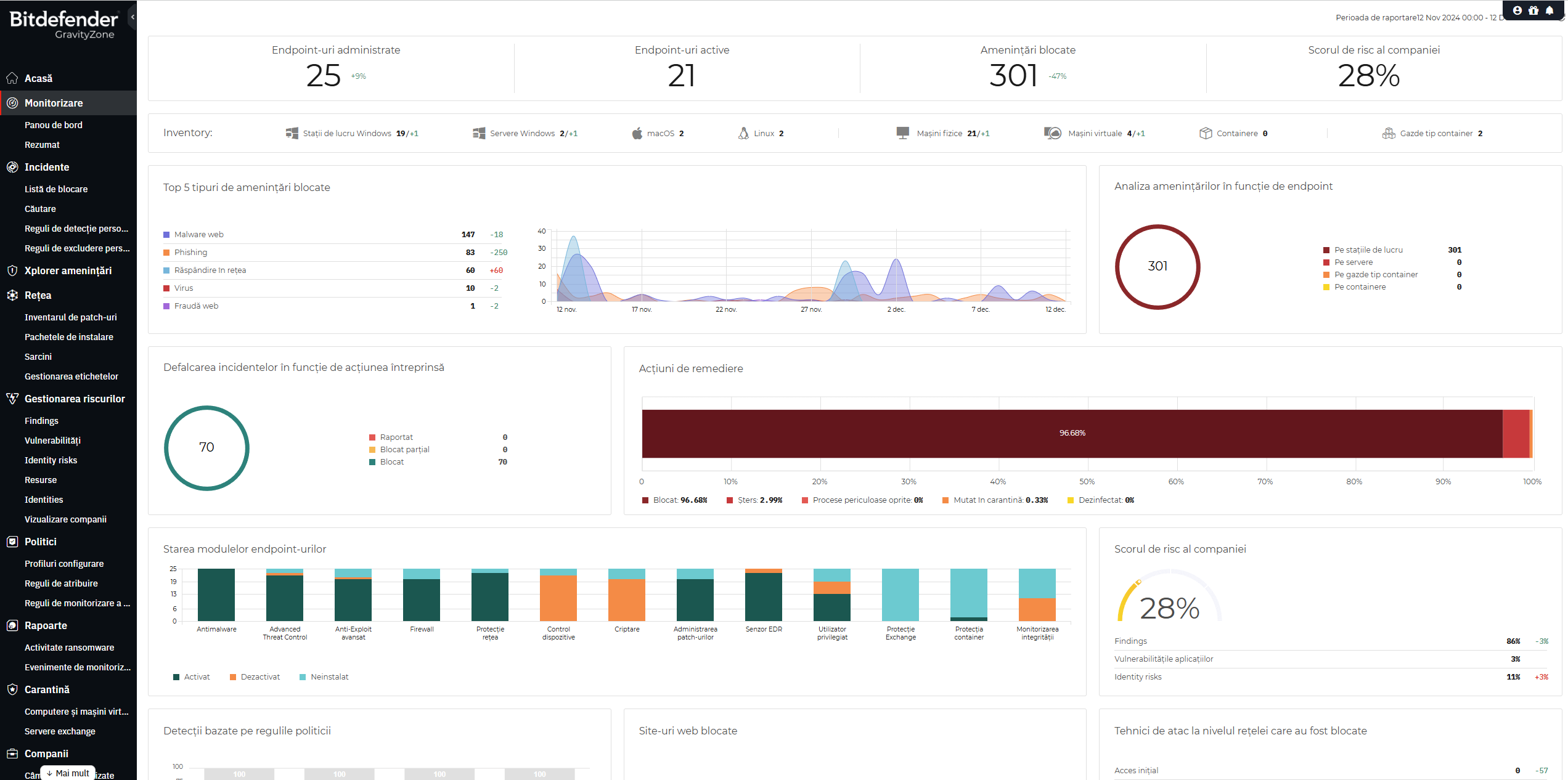The height and width of the screenshot is (780, 1568).
Task: Open Panou de bord
Action: (54, 125)
